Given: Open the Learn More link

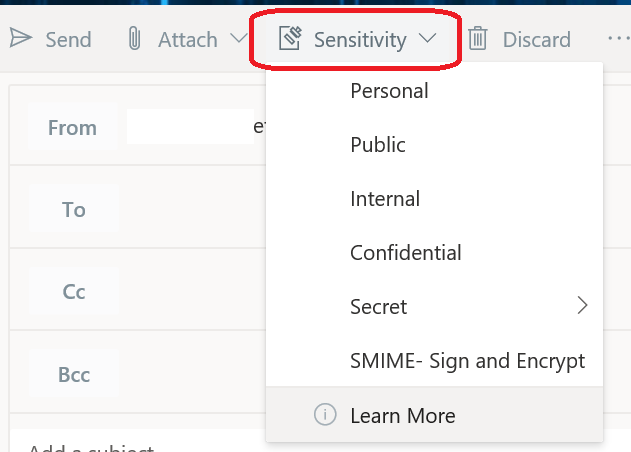Looking at the screenshot, I should click(x=402, y=415).
